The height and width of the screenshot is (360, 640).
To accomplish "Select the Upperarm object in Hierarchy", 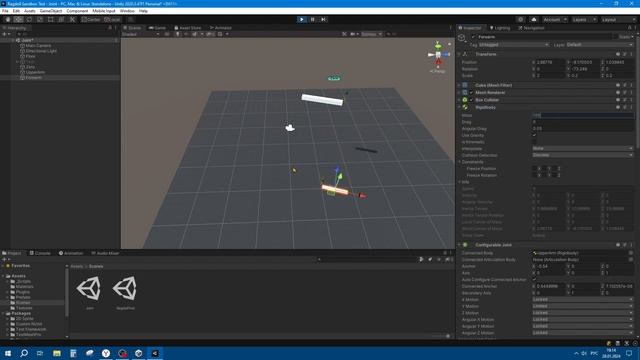I will point(35,72).
